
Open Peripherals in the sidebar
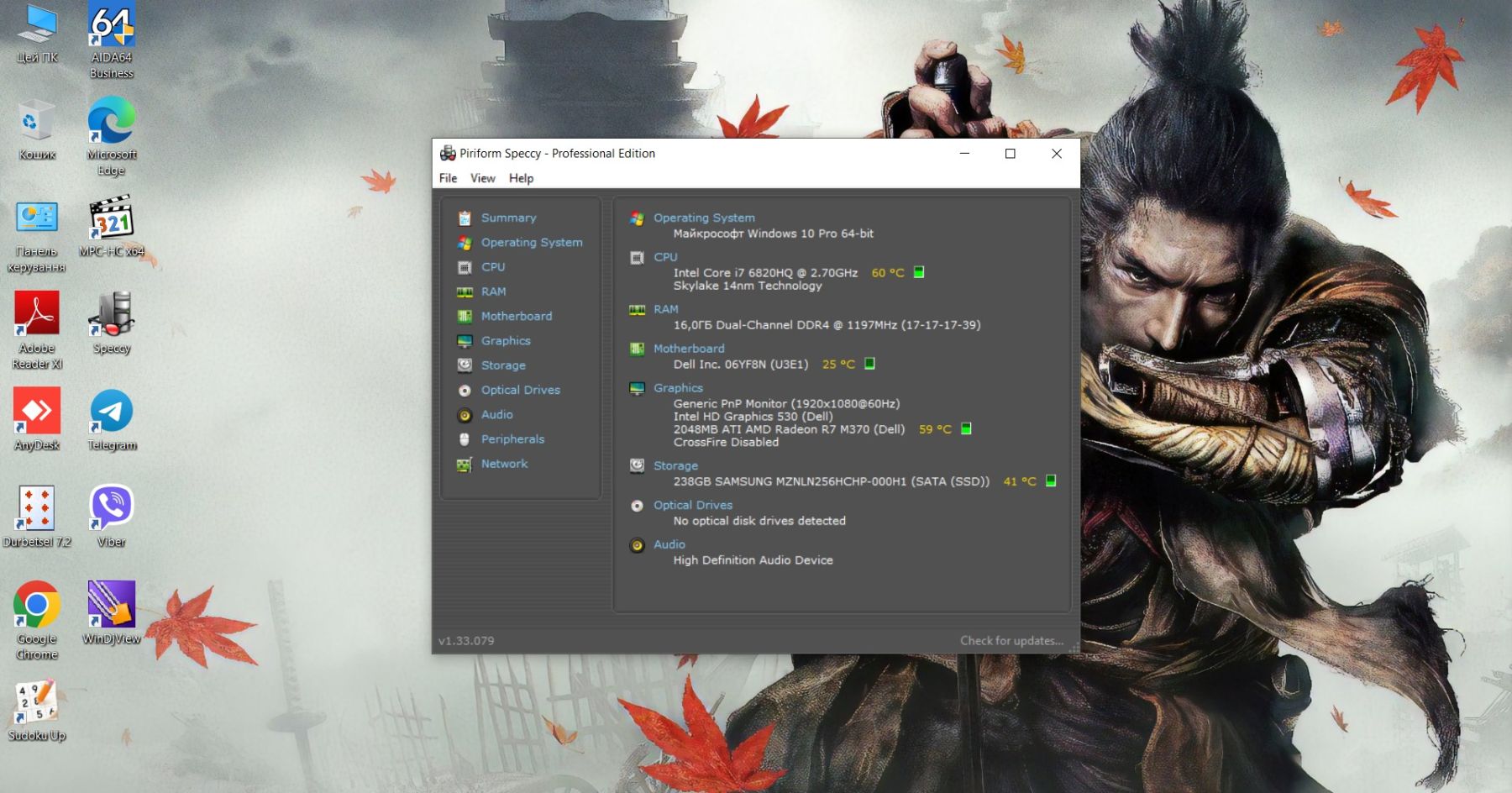pos(512,439)
